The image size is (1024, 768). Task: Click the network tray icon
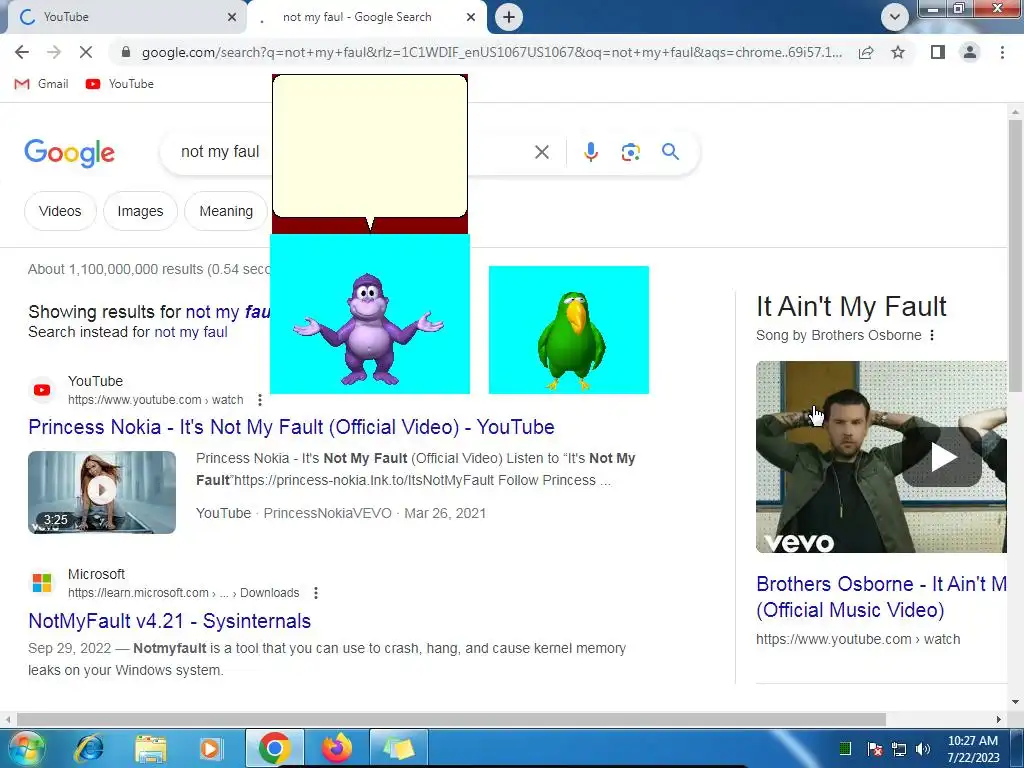pyautogui.click(x=899, y=749)
